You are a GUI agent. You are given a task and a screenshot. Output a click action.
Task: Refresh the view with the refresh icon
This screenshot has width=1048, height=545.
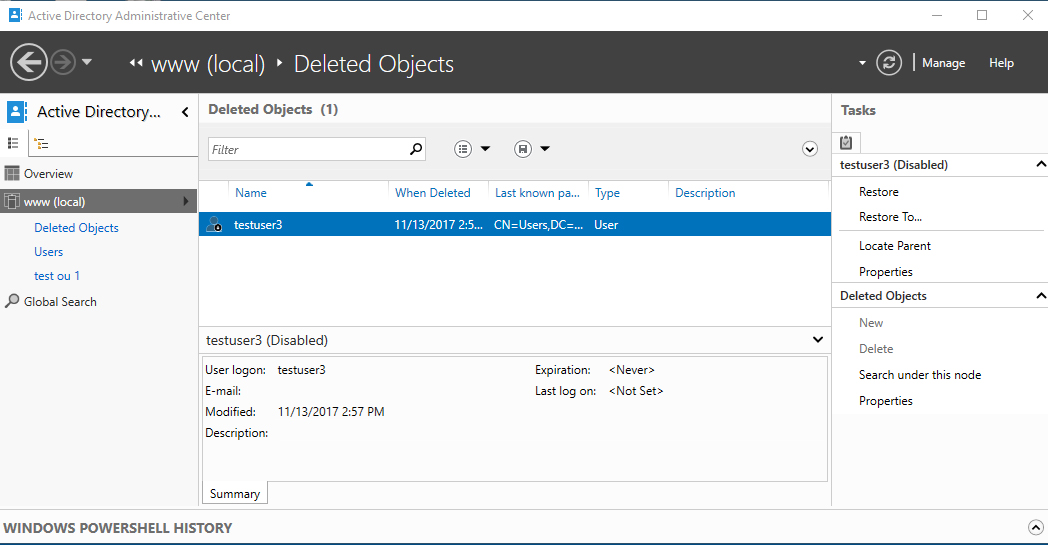point(889,63)
